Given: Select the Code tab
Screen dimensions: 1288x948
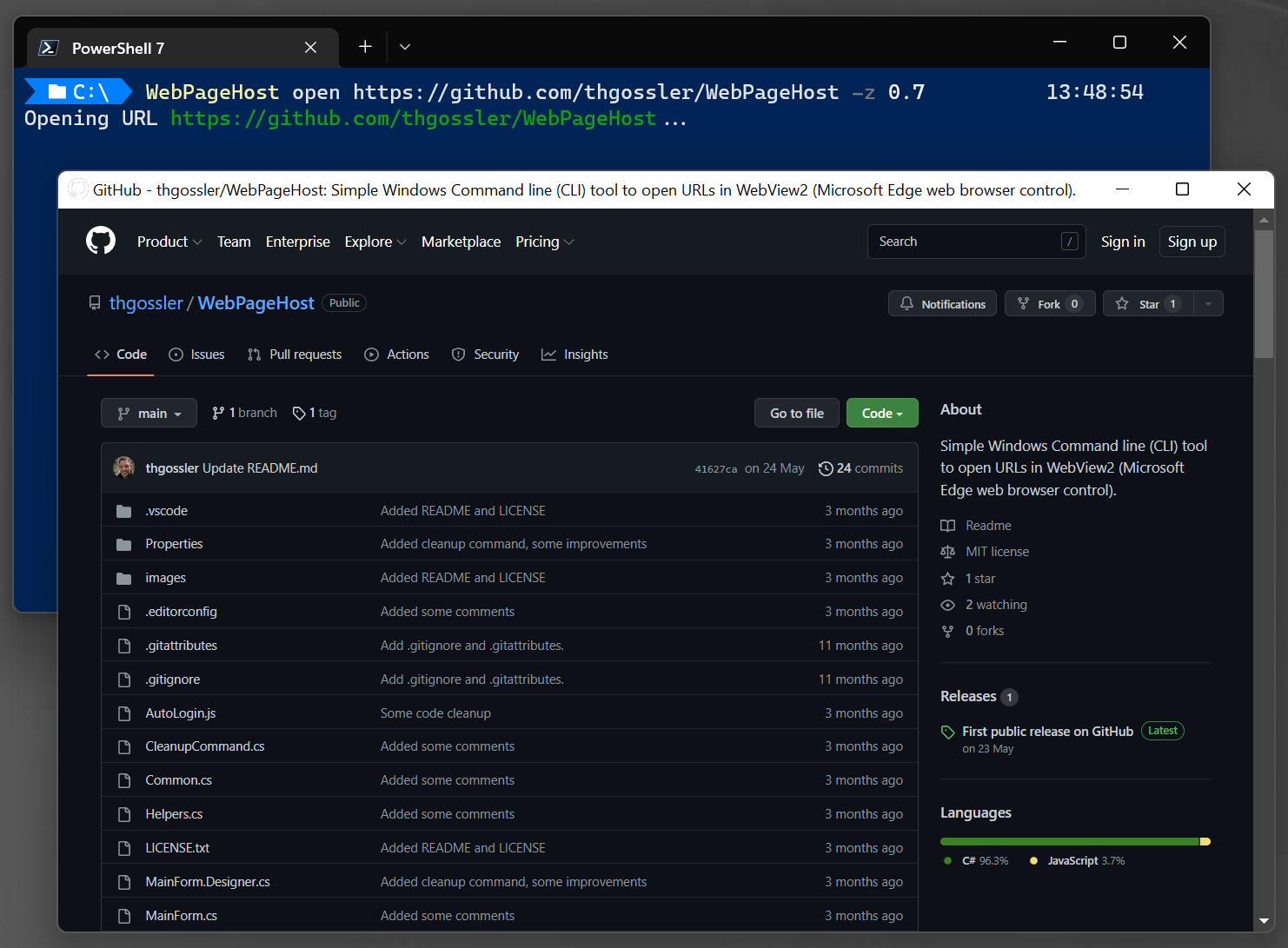Looking at the screenshot, I should click(x=121, y=355).
